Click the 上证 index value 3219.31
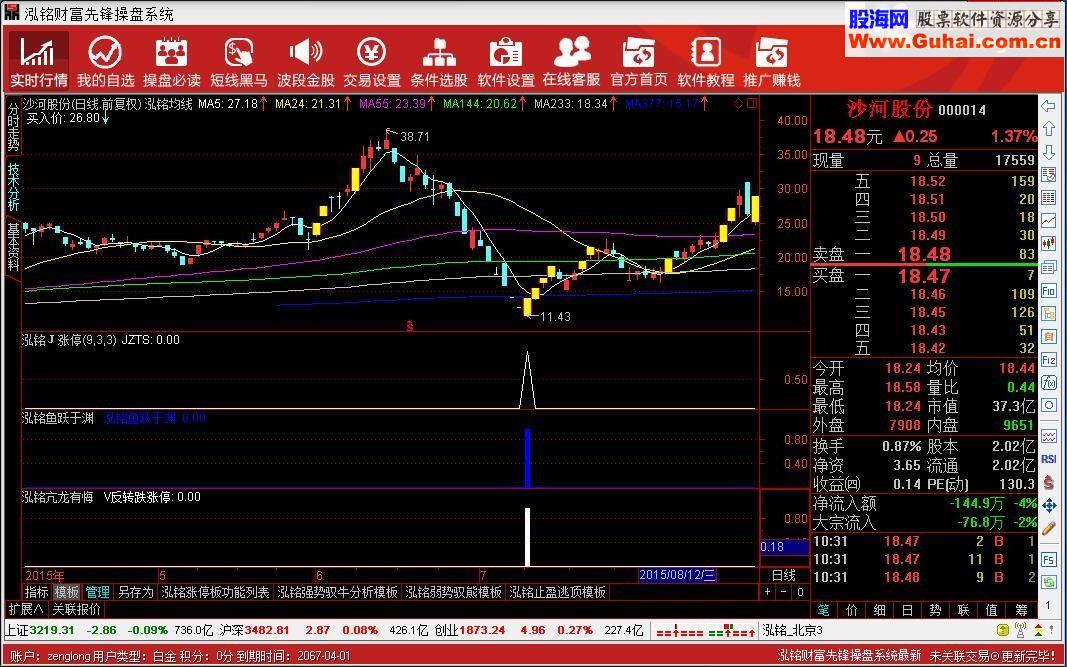Viewport: 1067px width, 667px height. pyautogui.click(x=51, y=630)
